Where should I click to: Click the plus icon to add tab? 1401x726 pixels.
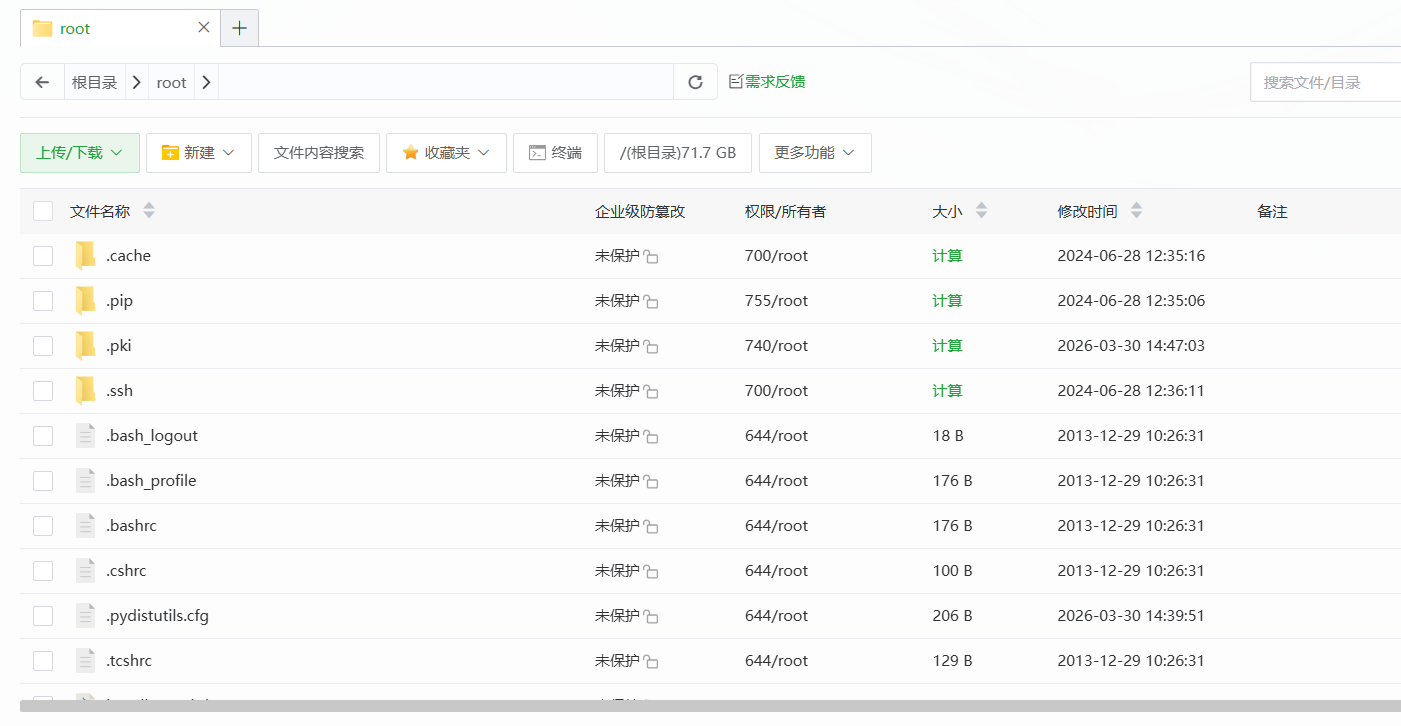coord(239,28)
